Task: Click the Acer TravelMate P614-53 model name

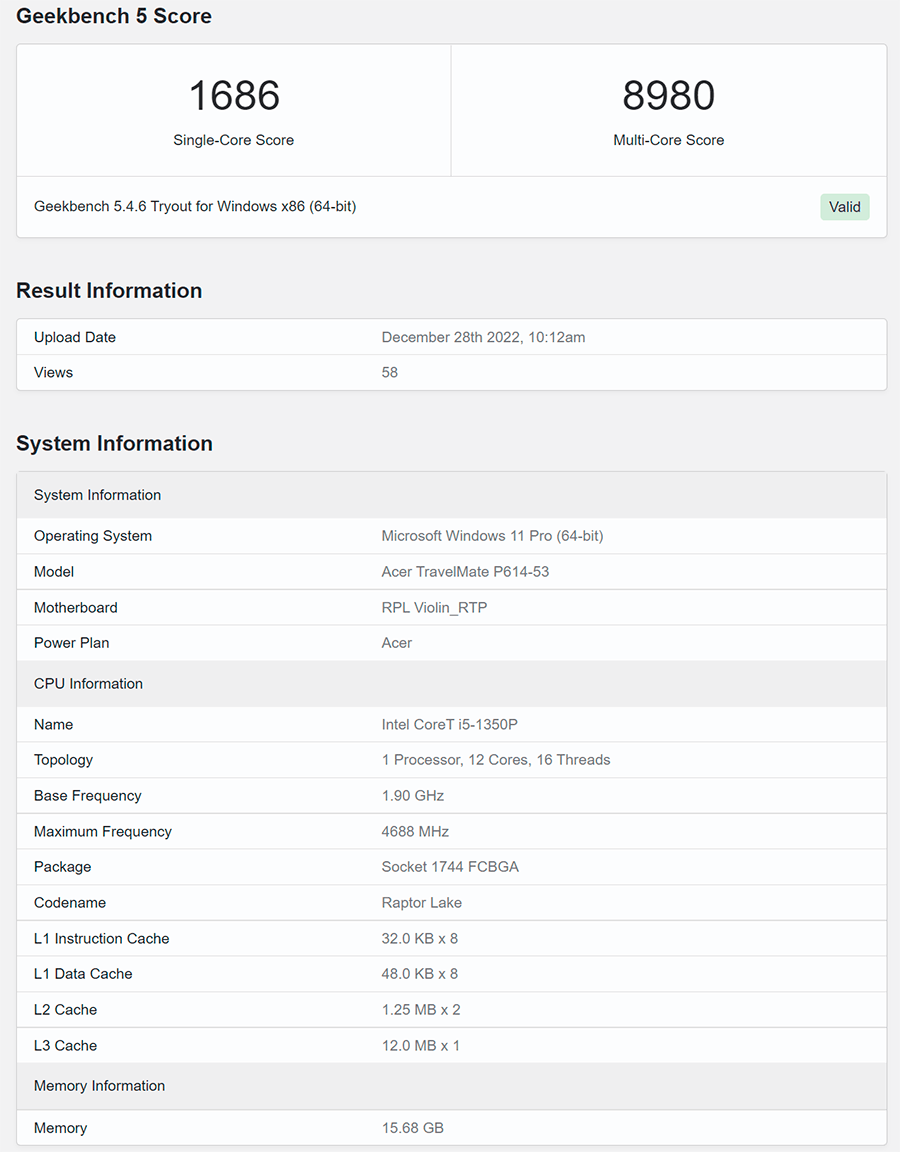Action: pyautogui.click(x=465, y=572)
